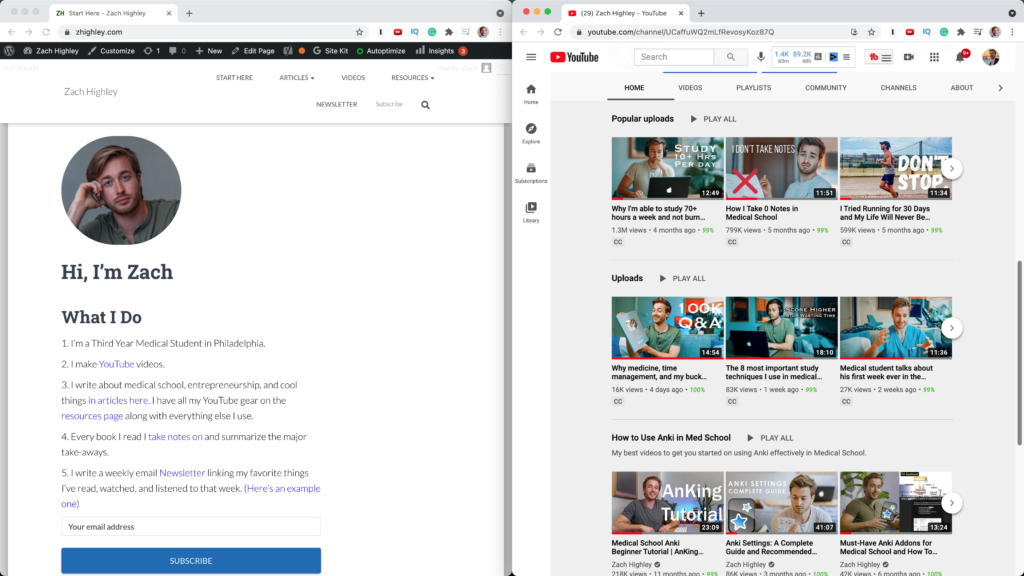The width and height of the screenshot is (1024, 576).
Task: Click Start Here in site navigation
Action: tap(234, 78)
